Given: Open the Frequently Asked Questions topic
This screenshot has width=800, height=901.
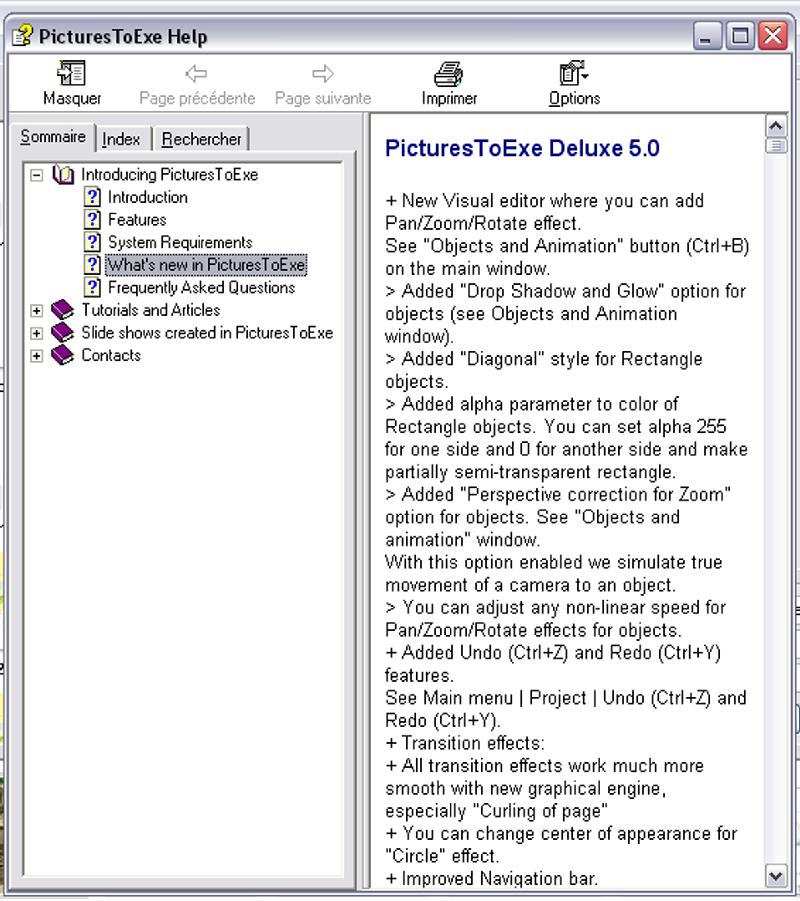Looking at the screenshot, I should (201, 287).
